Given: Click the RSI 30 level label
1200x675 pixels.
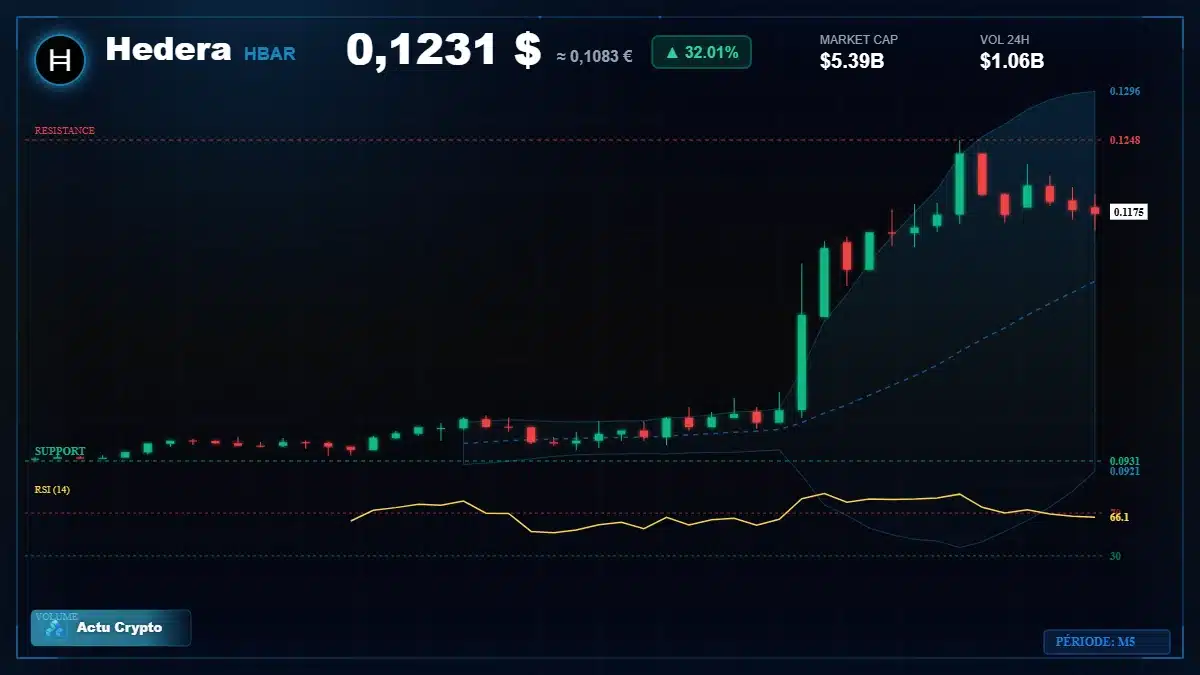Looking at the screenshot, I should click(x=1115, y=555).
